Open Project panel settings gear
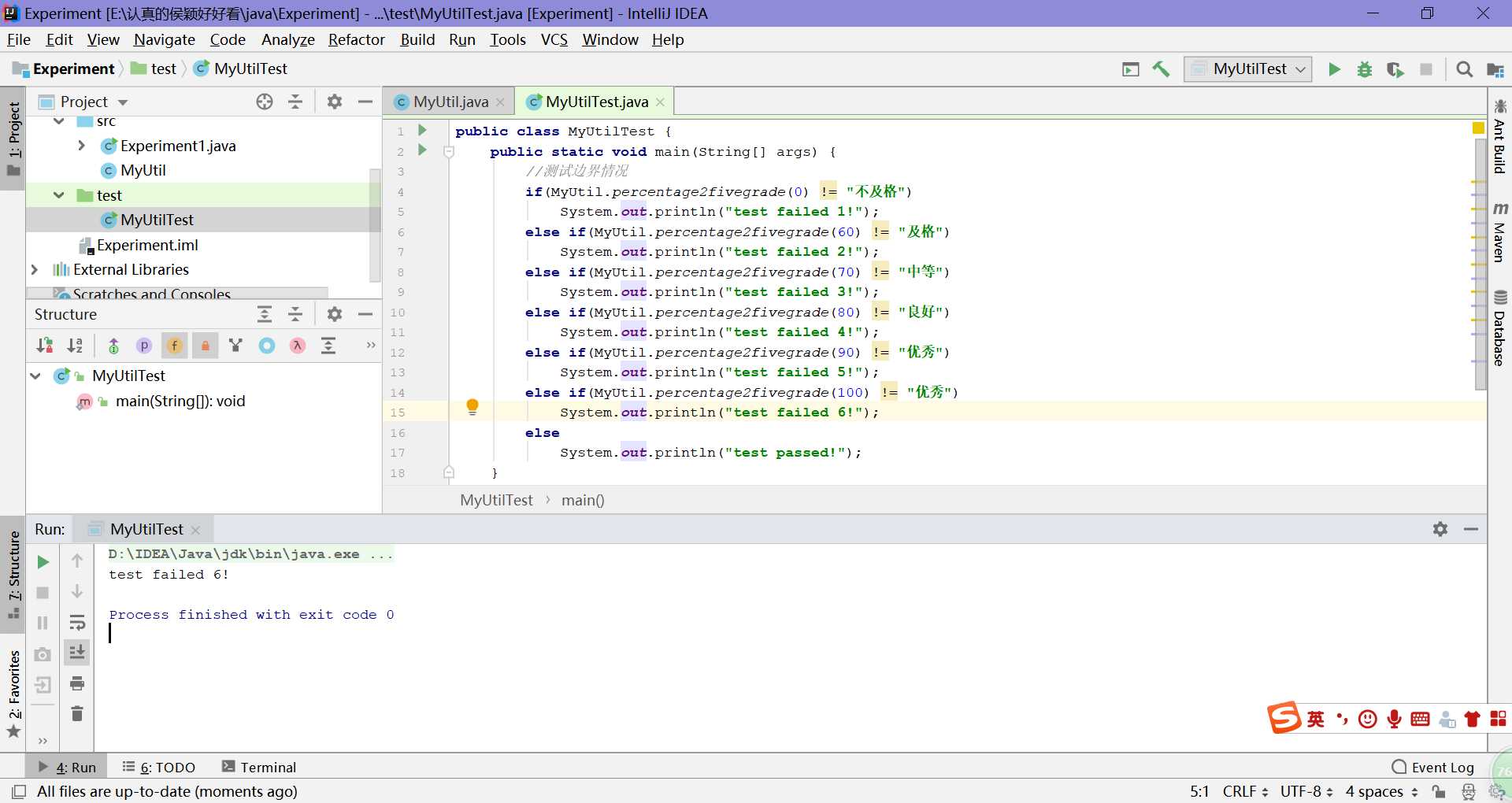 [335, 102]
